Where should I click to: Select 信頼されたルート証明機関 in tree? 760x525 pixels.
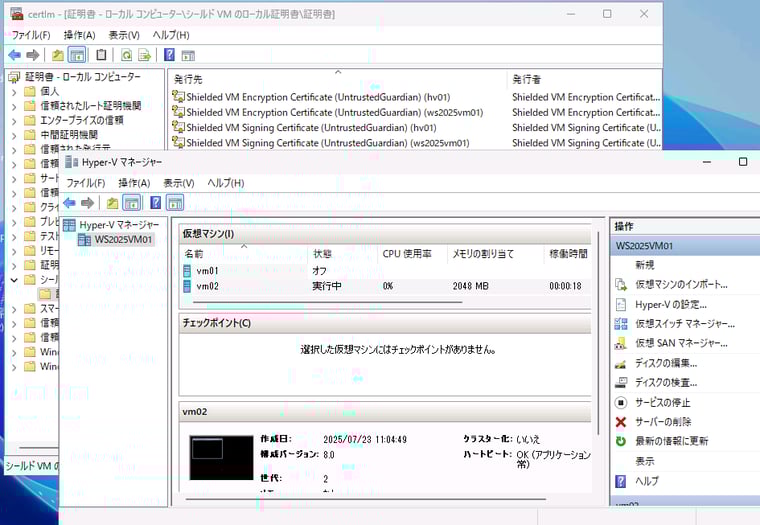[x=91, y=106]
